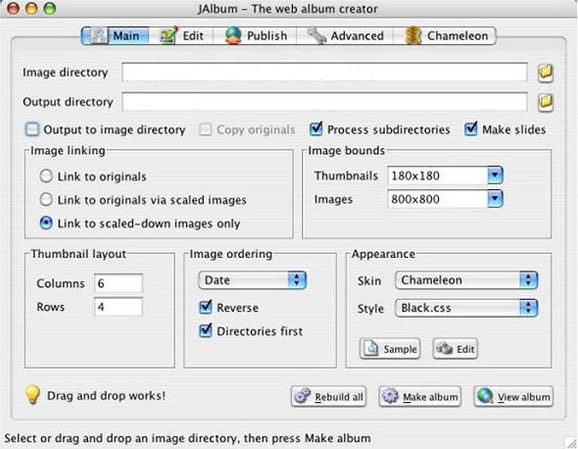Toggle Directories first checkbox
578x449 pixels.
click(205, 331)
